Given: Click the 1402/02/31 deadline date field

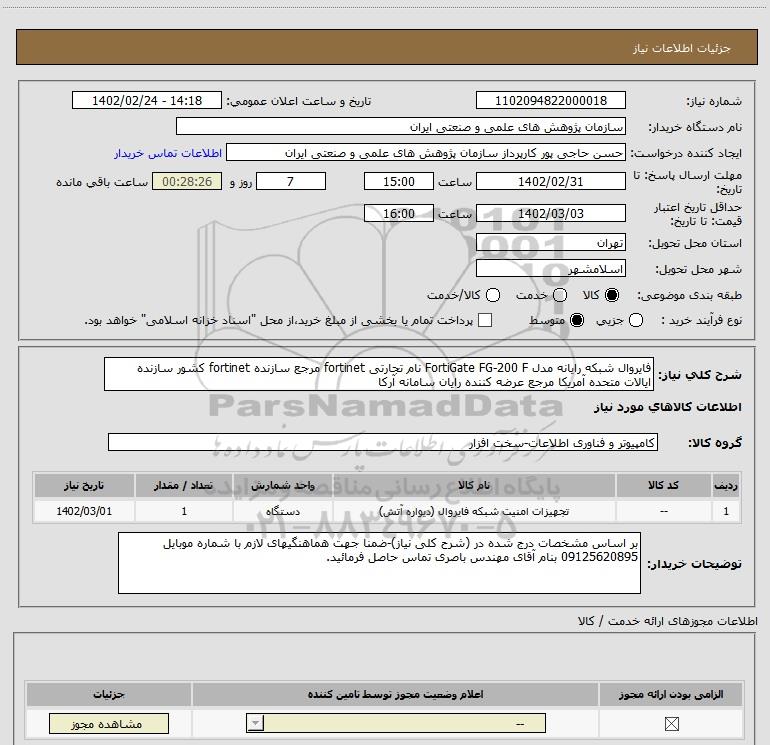Looking at the screenshot, I should click(x=550, y=182).
